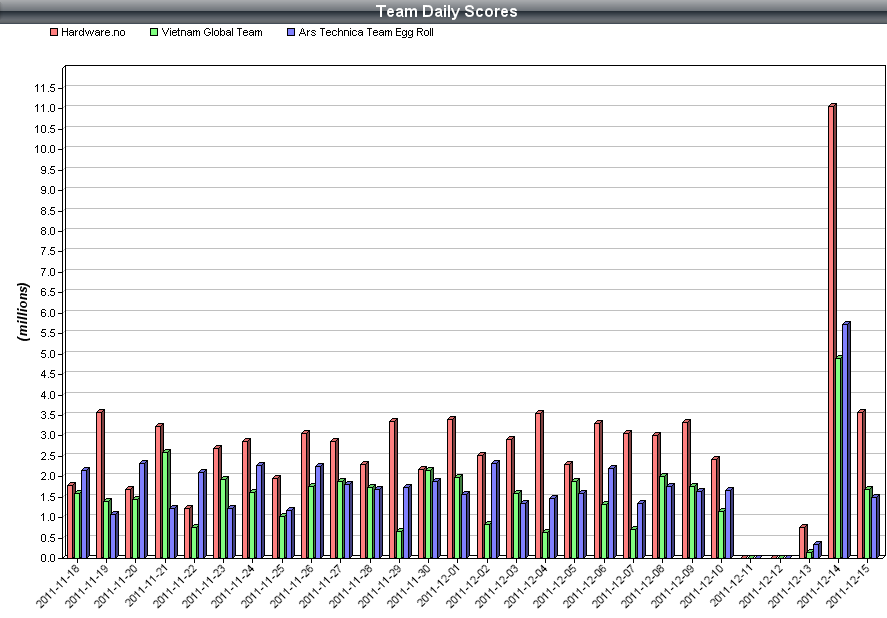Click the 2011-12-14 date label

(819, 584)
